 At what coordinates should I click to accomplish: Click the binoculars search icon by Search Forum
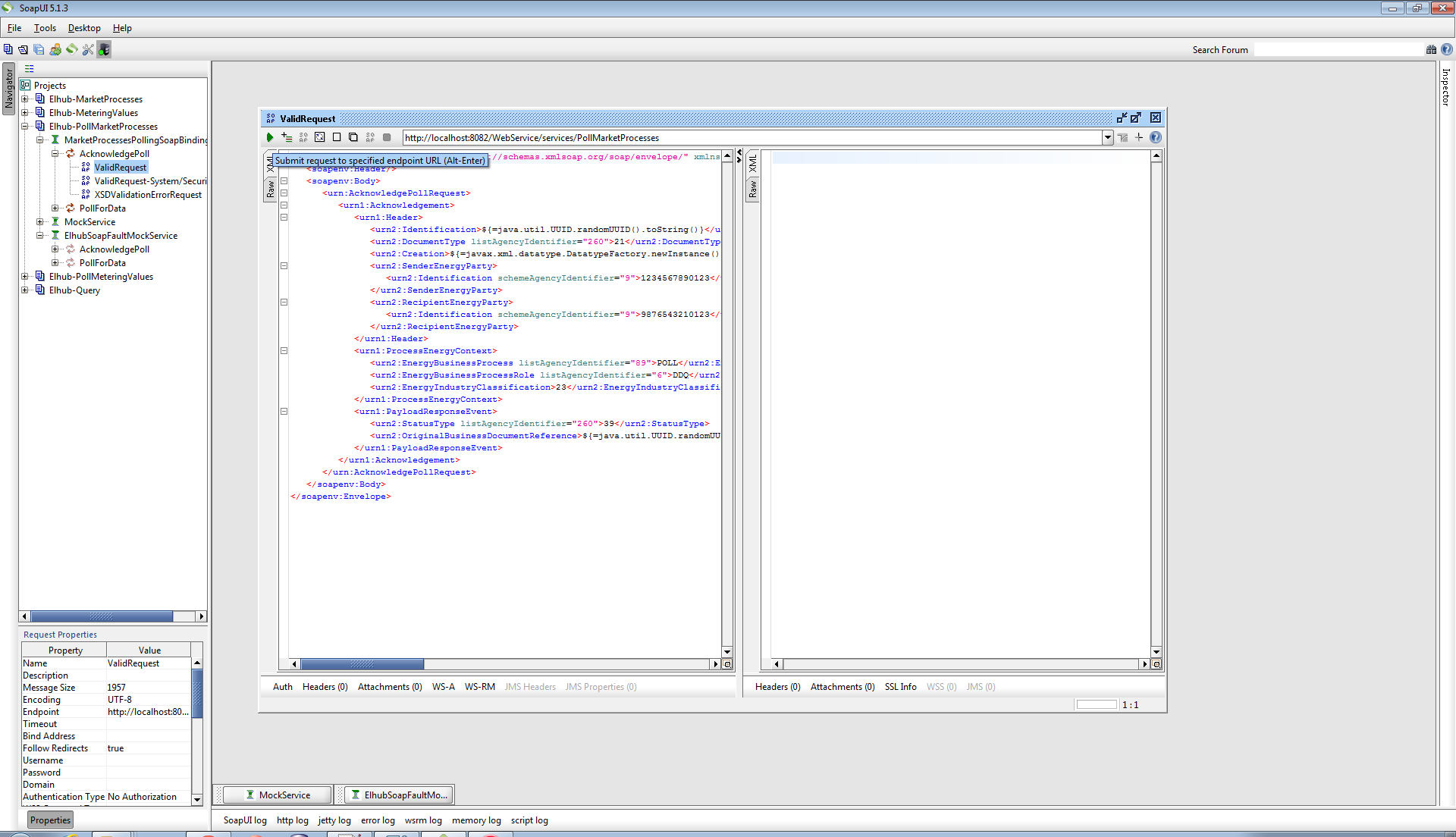click(1431, 50)
